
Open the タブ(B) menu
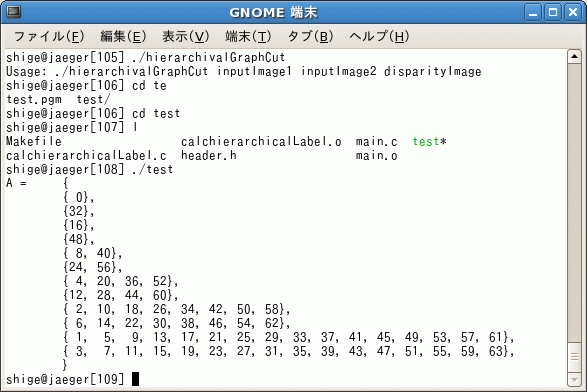click(310, 36)
